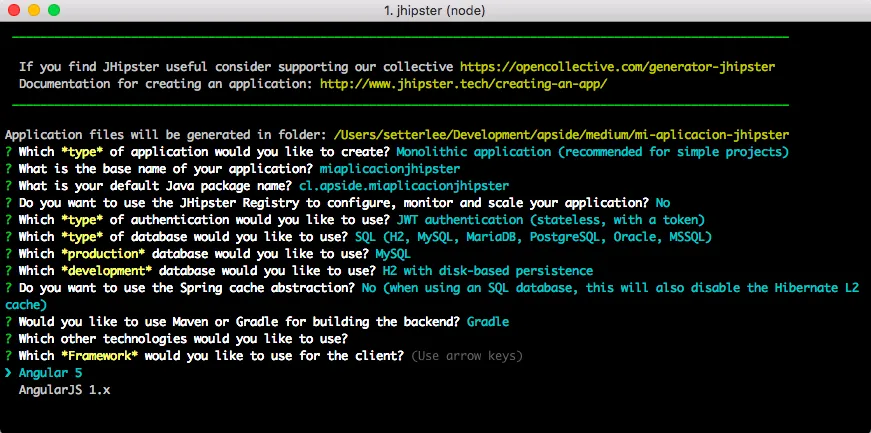Click the mi-aplicacion-jhipster folder path
871x433 pixels.
(561, 135)
